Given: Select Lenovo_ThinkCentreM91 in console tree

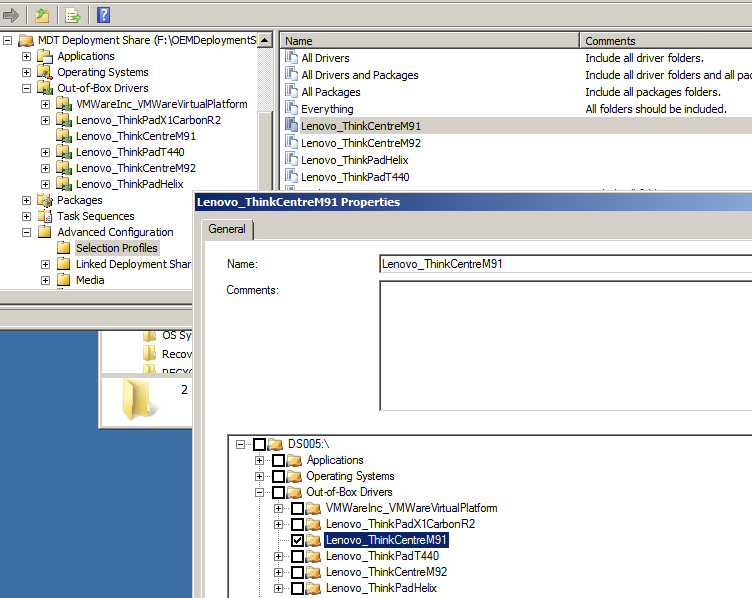Looking at the screenshot, I should click(x=136, y=136).
